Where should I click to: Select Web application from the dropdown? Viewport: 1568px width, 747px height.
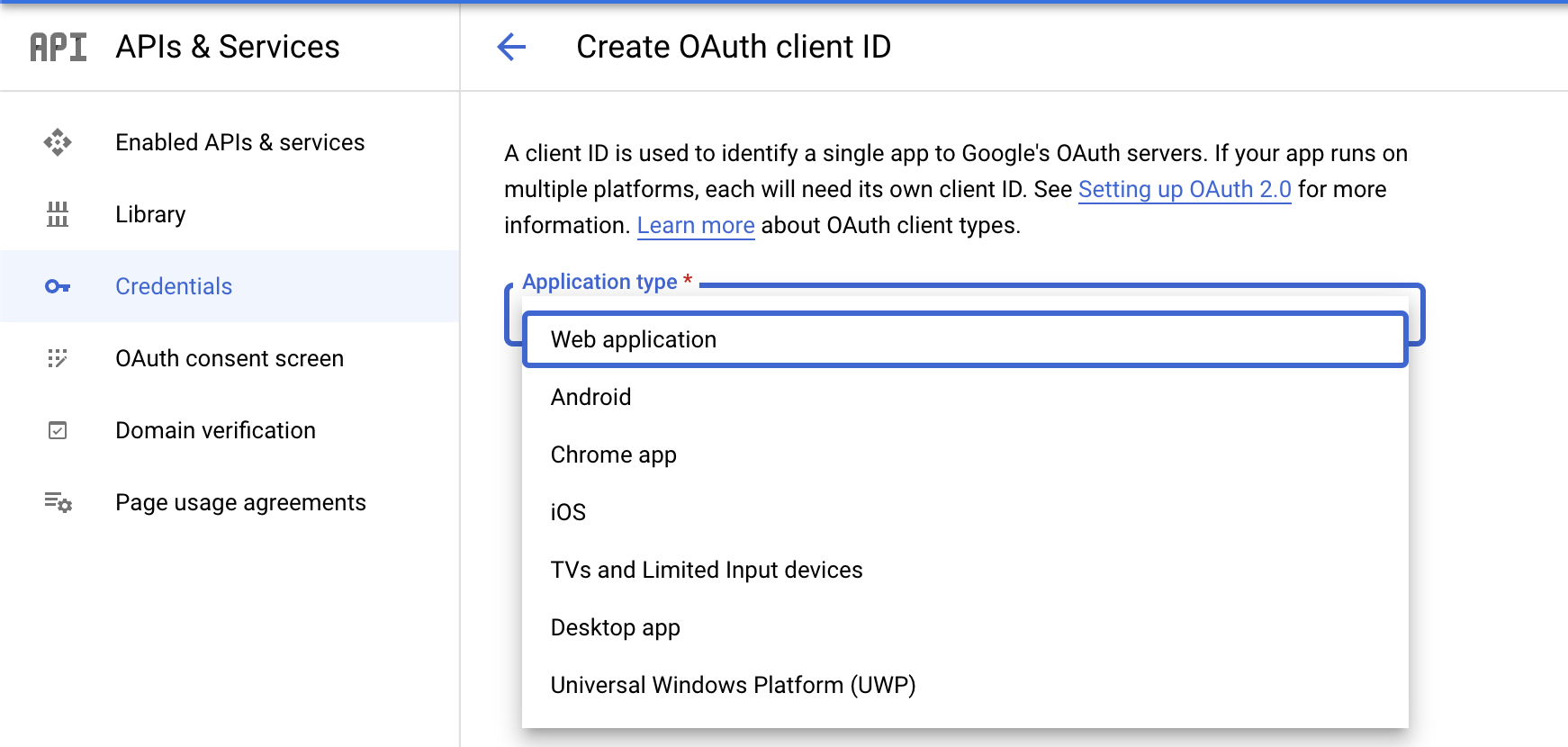pyautogui.click(x=634, y=339)
